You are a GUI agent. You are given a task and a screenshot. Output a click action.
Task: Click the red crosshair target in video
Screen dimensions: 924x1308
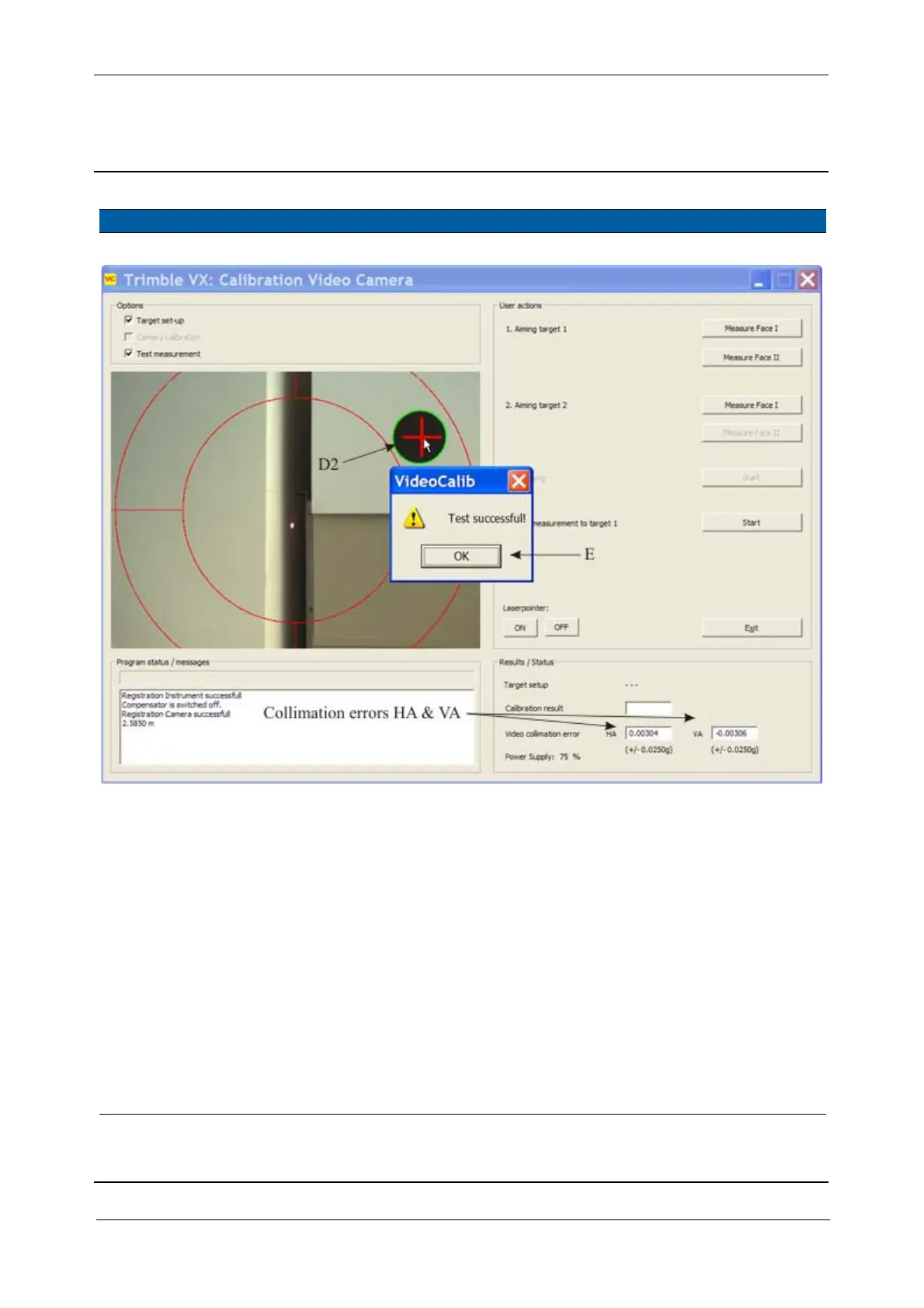(420, 437)
